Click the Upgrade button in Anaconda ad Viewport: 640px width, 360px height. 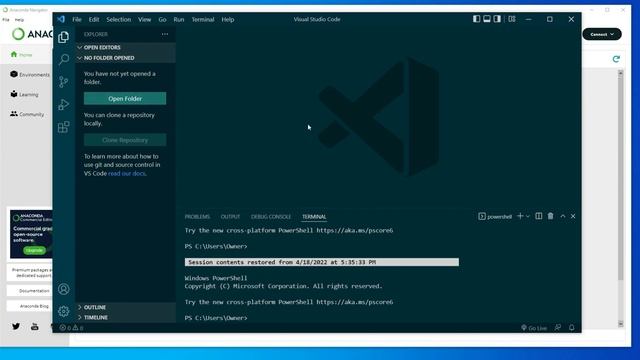coord(34,250)
